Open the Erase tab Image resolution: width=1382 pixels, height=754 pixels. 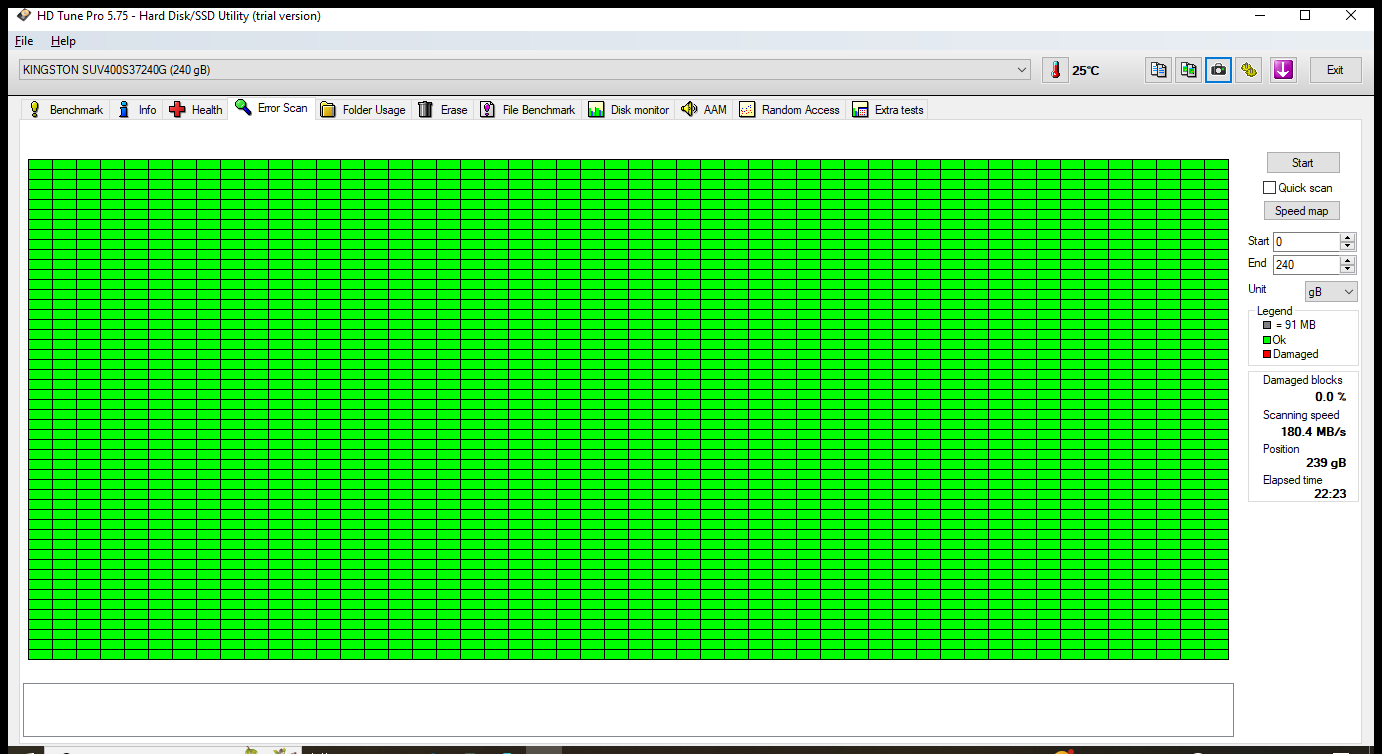click(x=442, y=110)
